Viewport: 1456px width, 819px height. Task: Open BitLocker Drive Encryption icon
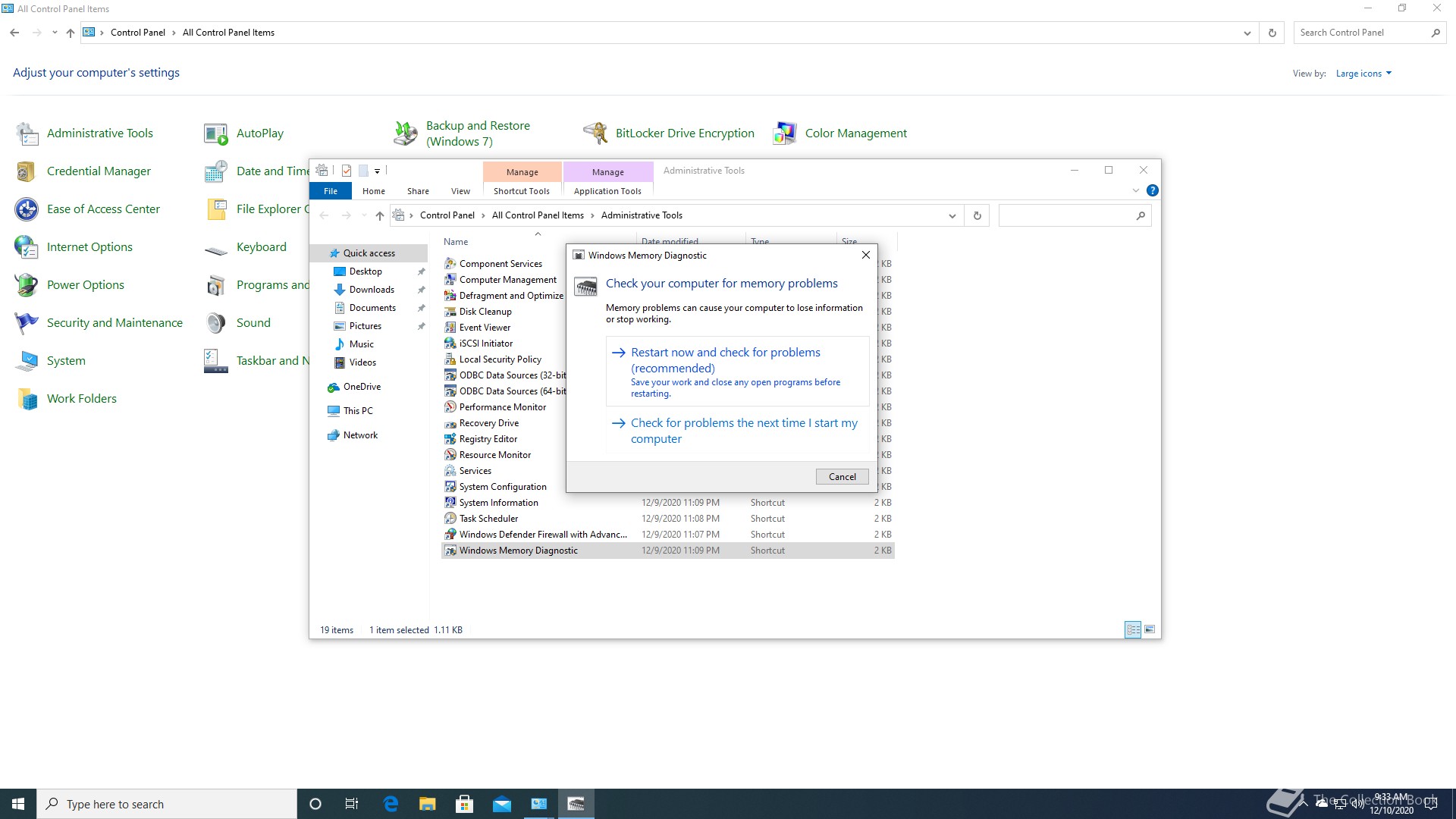(x=595, y=133)
